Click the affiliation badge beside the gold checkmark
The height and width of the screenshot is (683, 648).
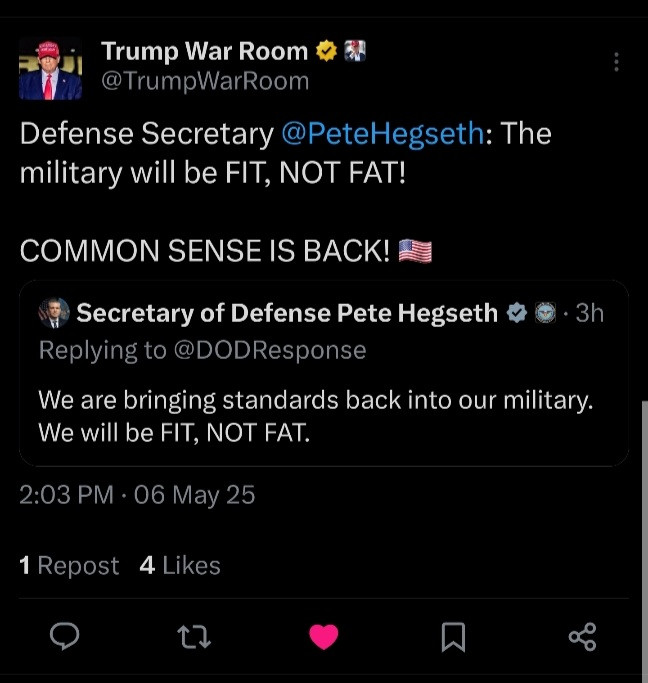point(355,51)
